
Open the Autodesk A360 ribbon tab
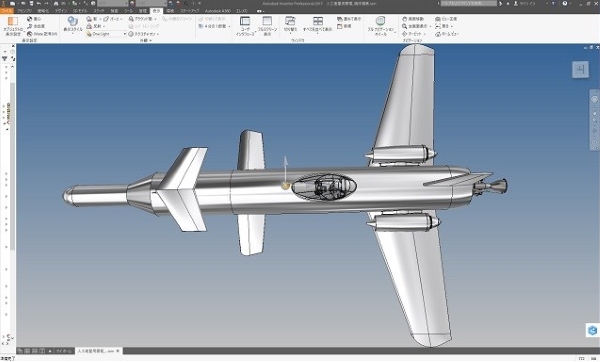[217, 11]
